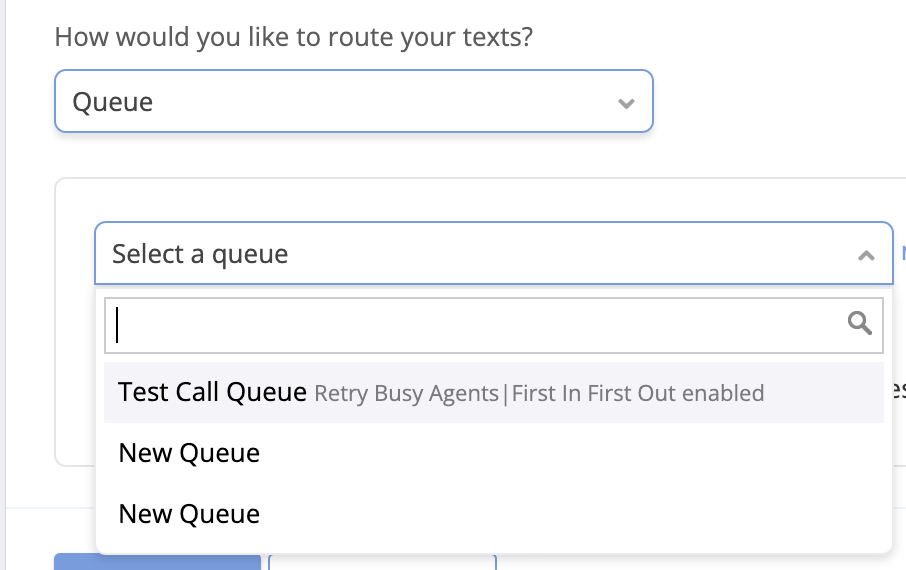Image resolution: width=906 pixels, height=570 pixels.
Task: Choose the Test Call Queue option
Action: (212, 392)
